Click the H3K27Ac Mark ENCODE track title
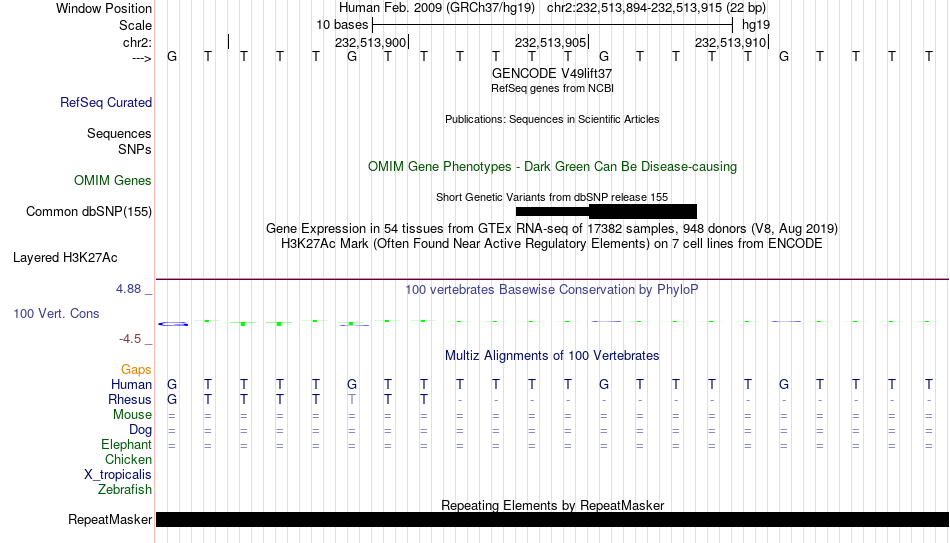This screenshot has width=950, height=543. [x=552, y=244]
